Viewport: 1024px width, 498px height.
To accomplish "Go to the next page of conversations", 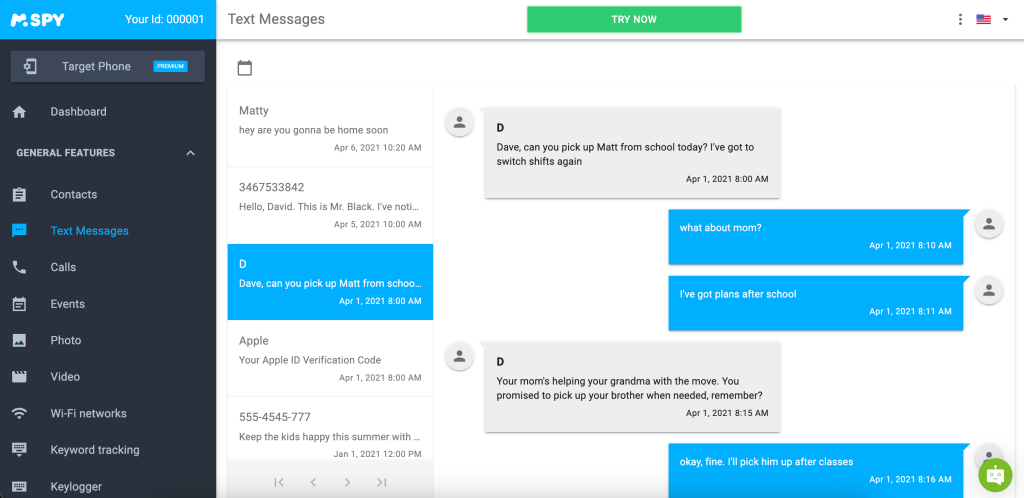I will click(347, 482).
